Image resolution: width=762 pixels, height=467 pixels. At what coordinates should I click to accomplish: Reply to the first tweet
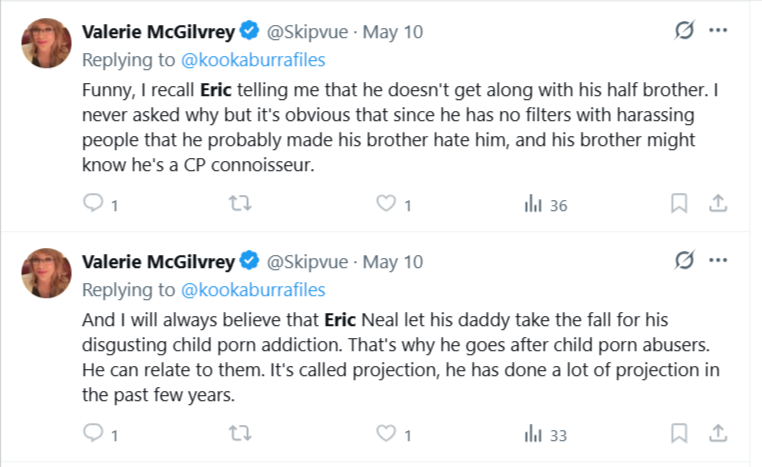[x=93, y=205]
